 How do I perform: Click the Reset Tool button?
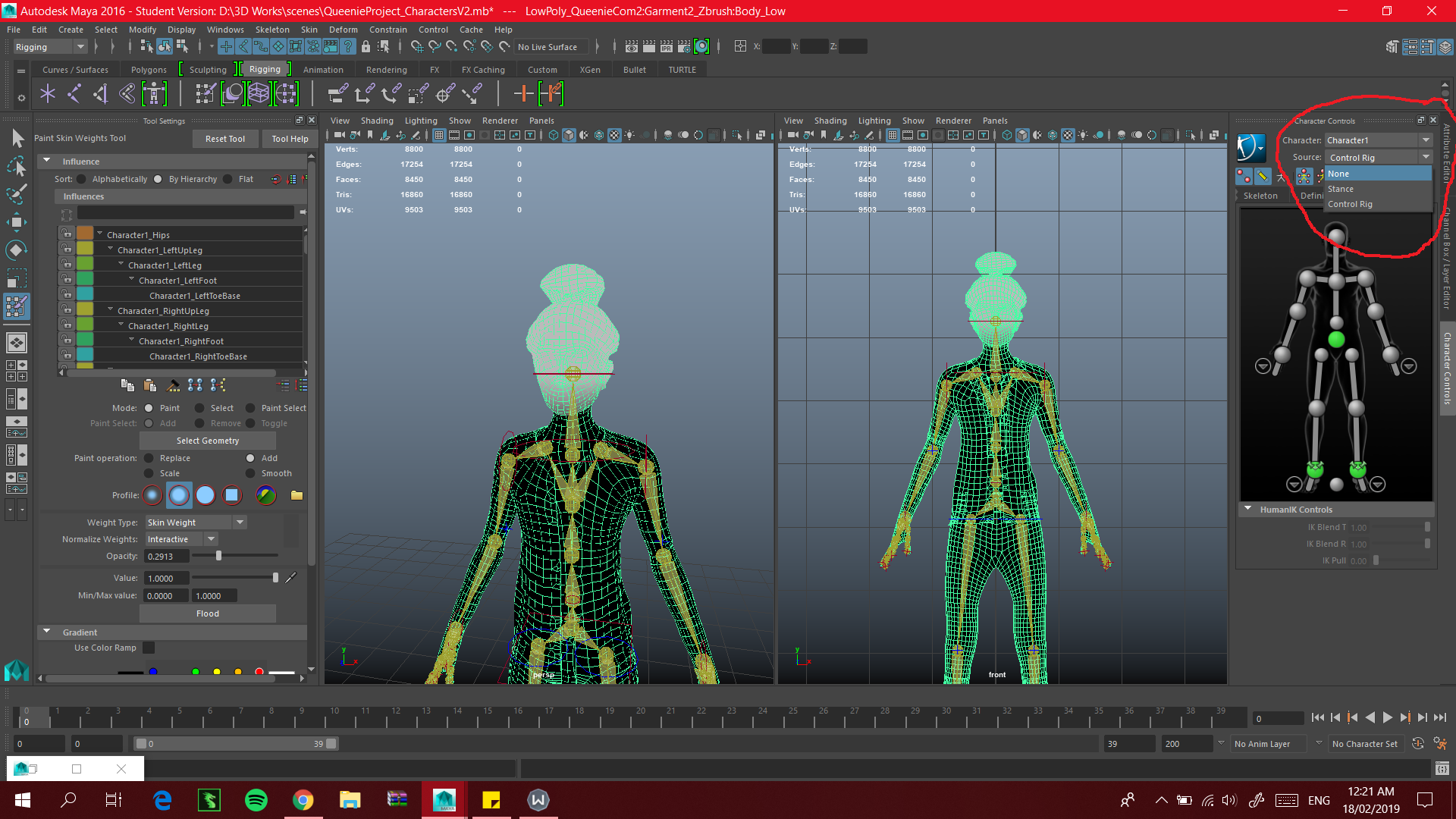coord(225,139)
